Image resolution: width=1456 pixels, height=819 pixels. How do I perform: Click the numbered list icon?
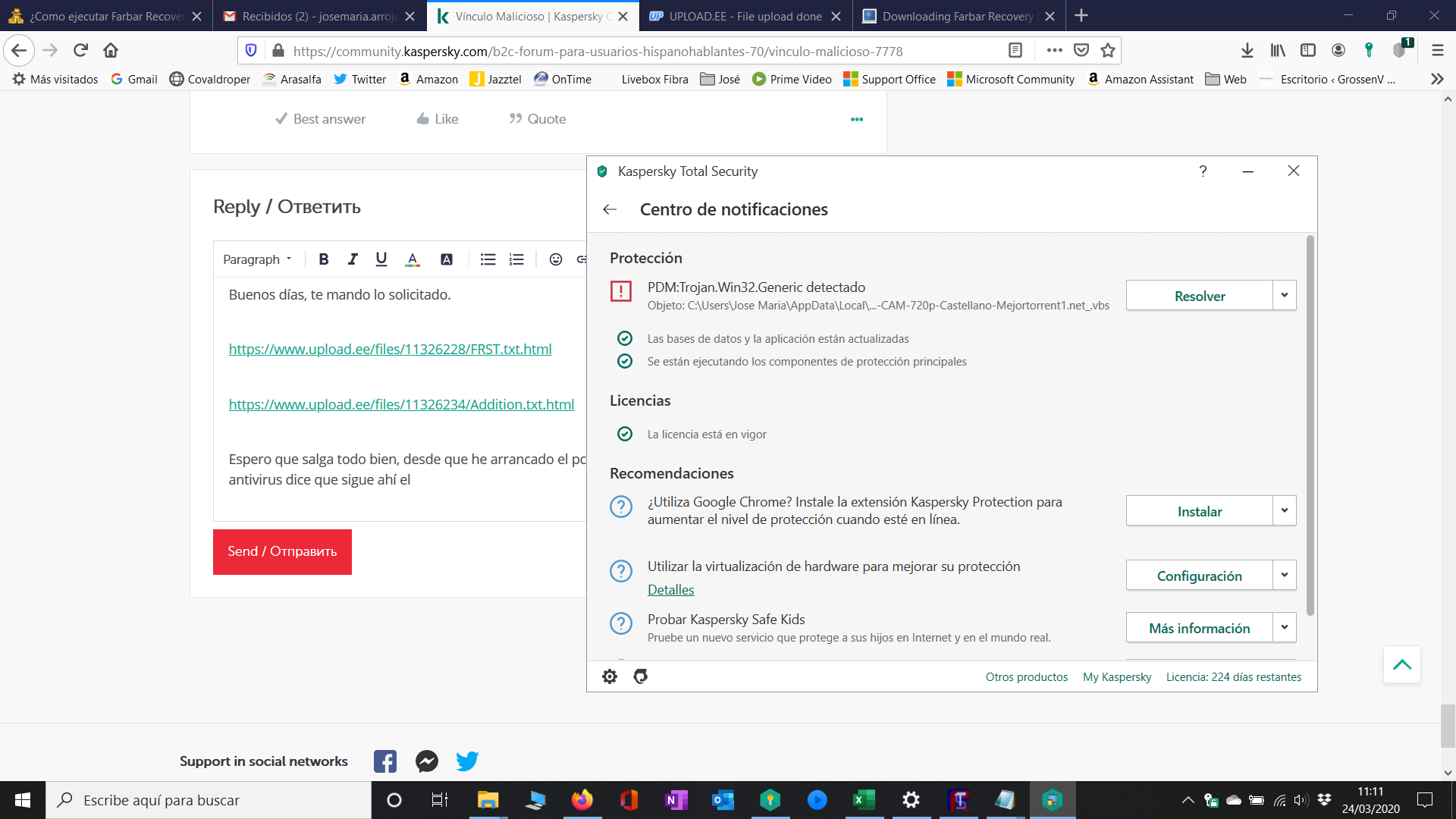(x=516, y=259)
